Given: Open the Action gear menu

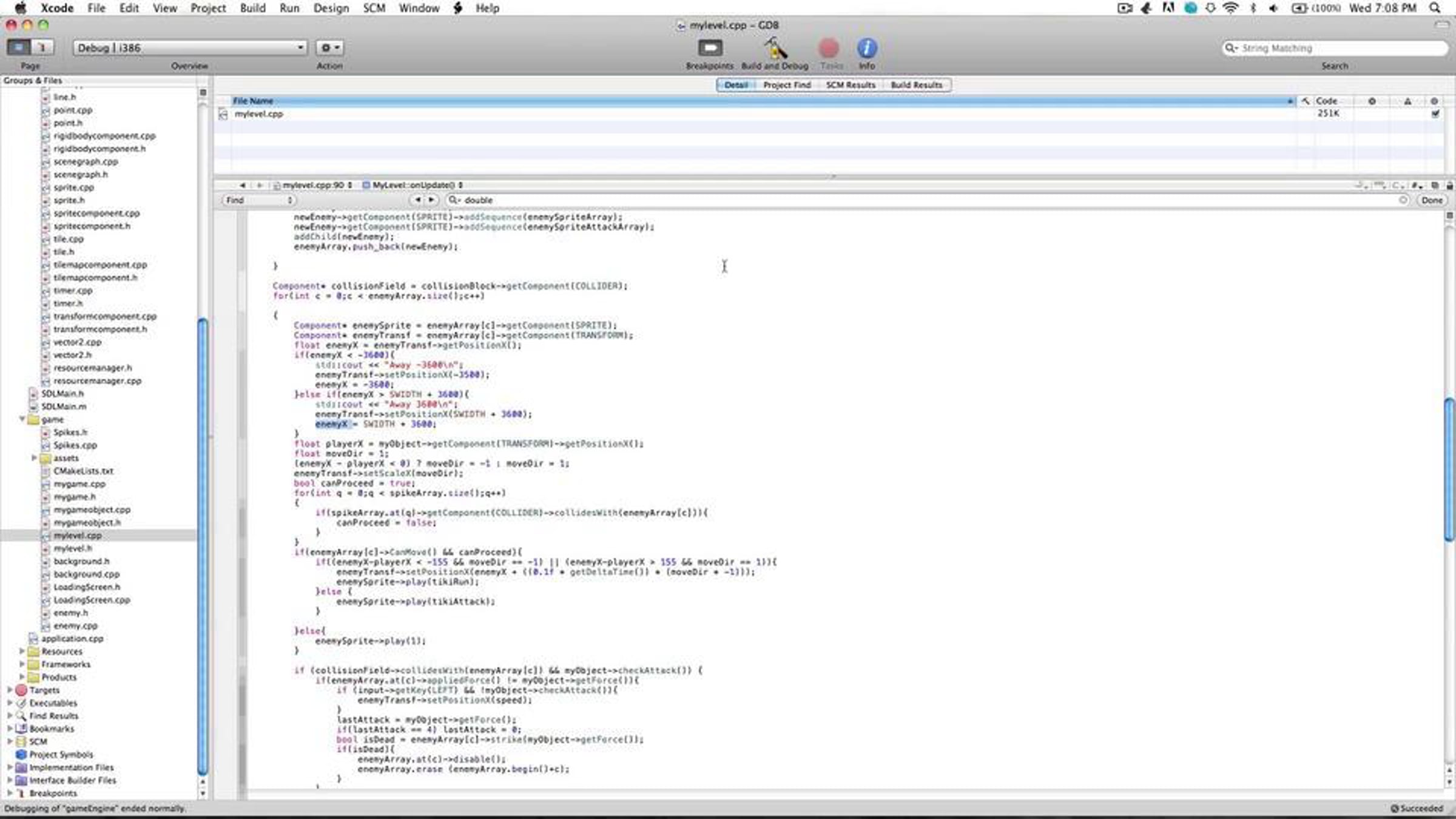Looking at the screenshot, I should tap(329, 47).
